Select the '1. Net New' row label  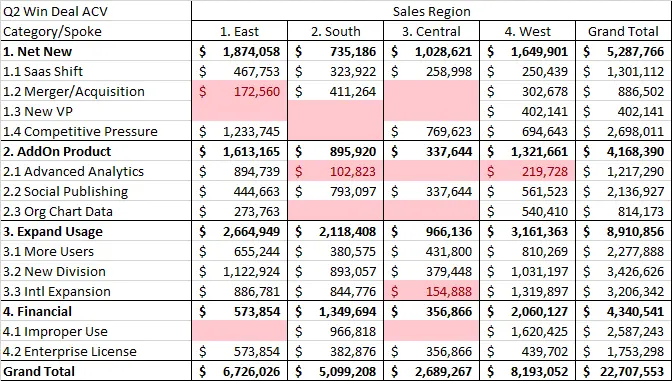[96, 51]
